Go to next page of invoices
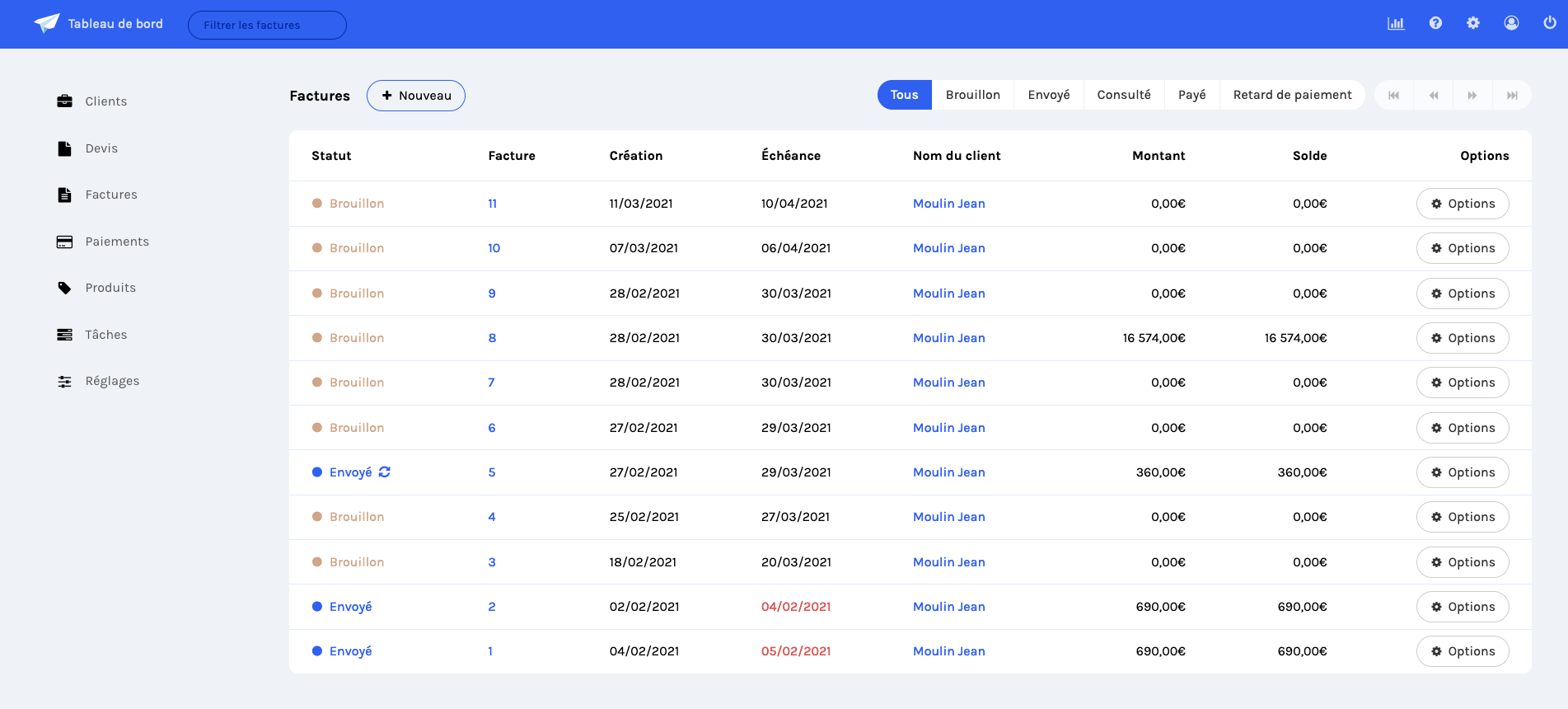 1472,95
